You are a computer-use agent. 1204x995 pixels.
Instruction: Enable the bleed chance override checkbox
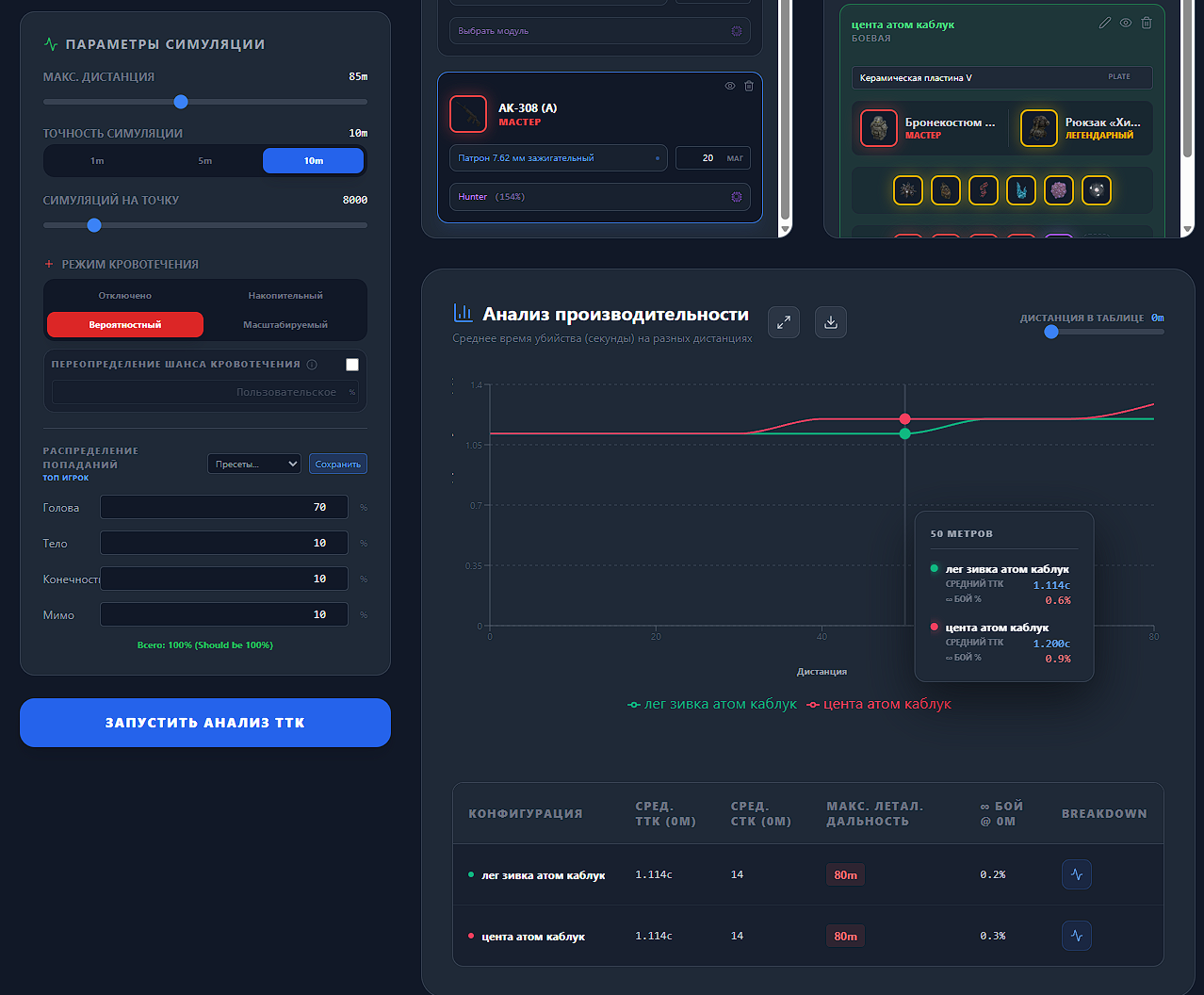click(352, 365)
